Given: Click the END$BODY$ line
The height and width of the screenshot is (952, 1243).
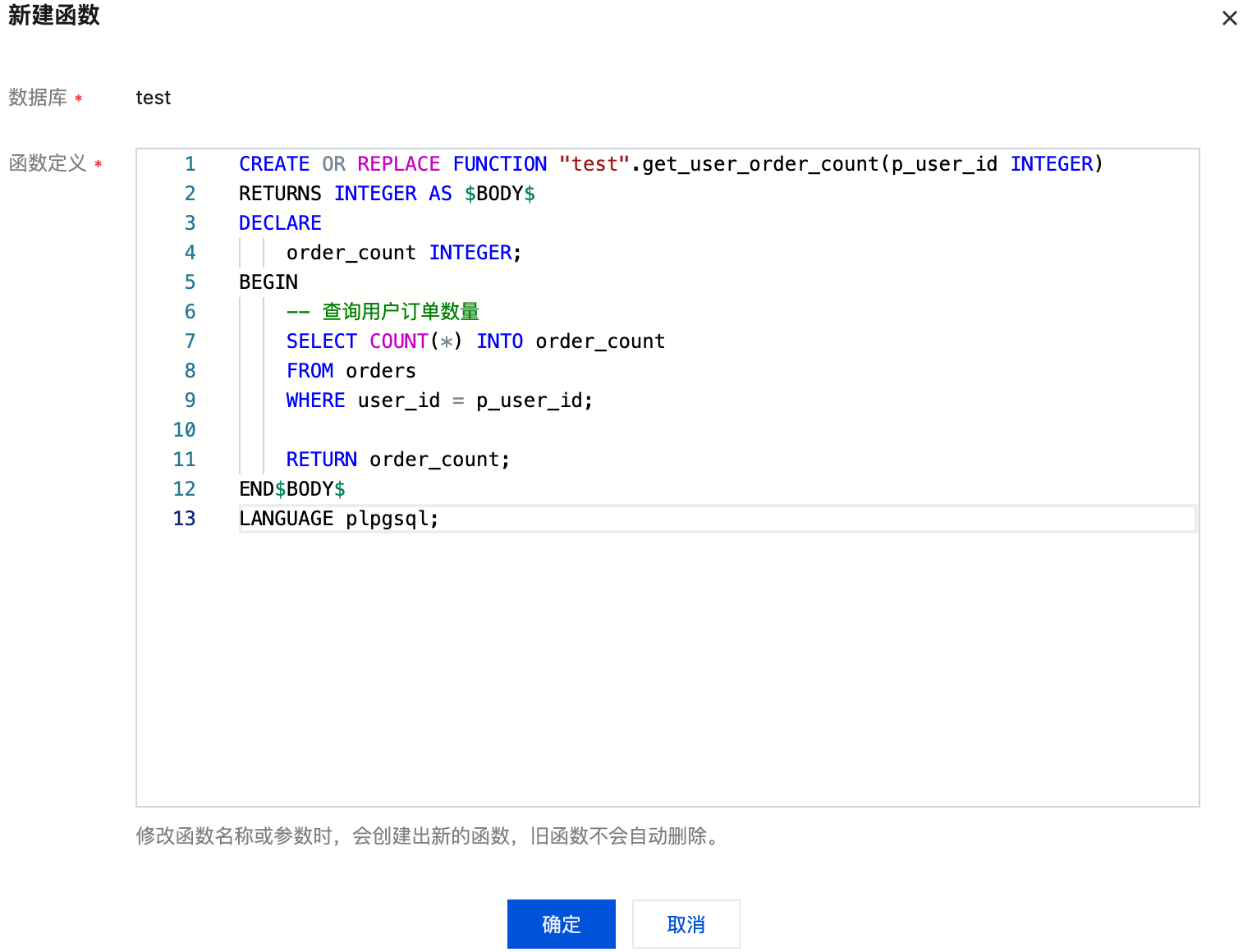Looking at the screenshot, I should point(291,489).
